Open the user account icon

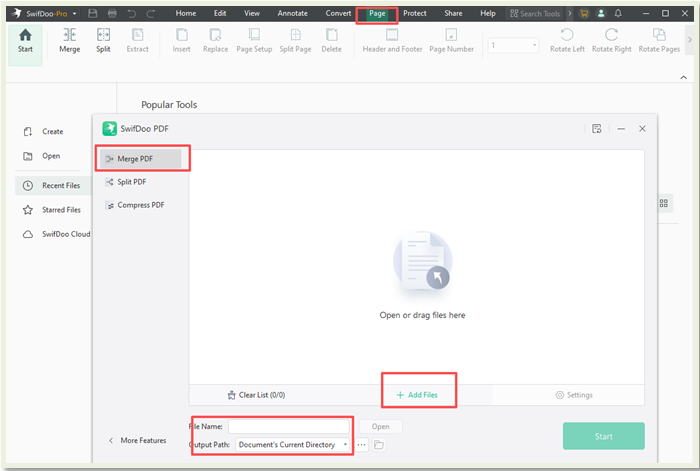click(x=601, y=13)
